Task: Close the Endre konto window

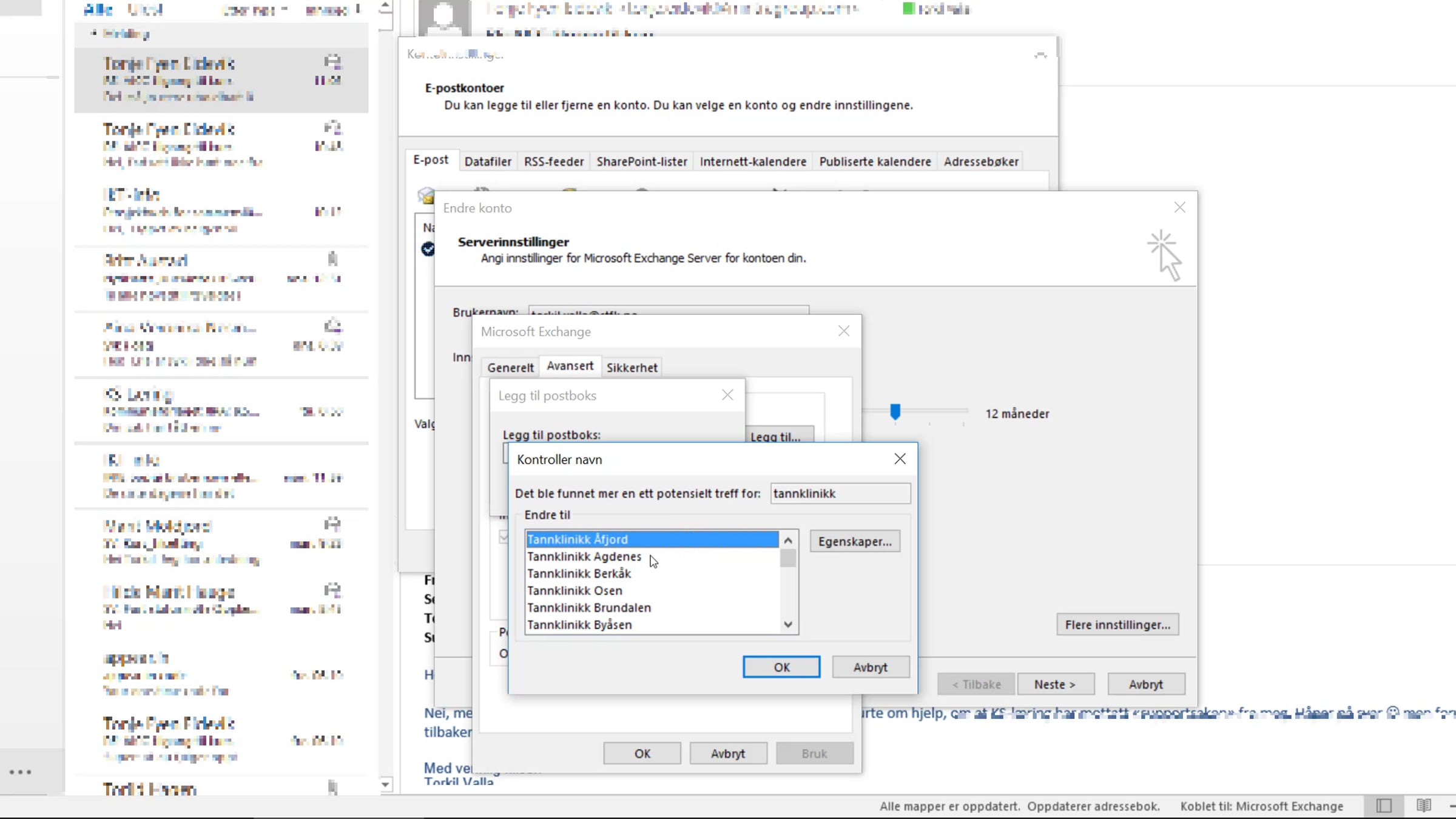Action: (1179, 207)
